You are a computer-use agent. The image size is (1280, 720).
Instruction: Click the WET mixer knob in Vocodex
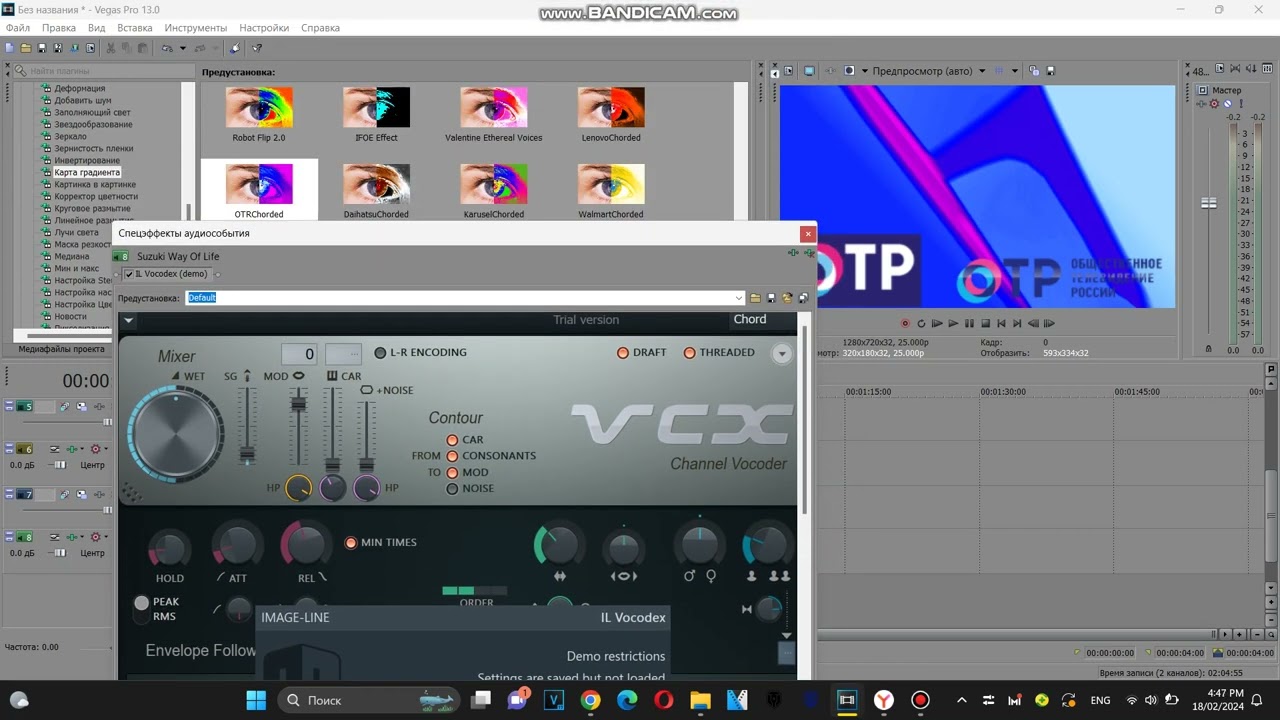[x=176, y=435]
